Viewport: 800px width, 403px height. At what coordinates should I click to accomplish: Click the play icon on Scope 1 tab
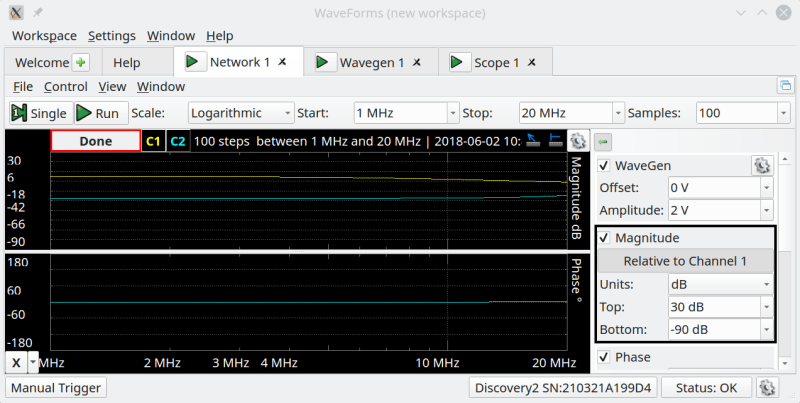click(457, 62)
